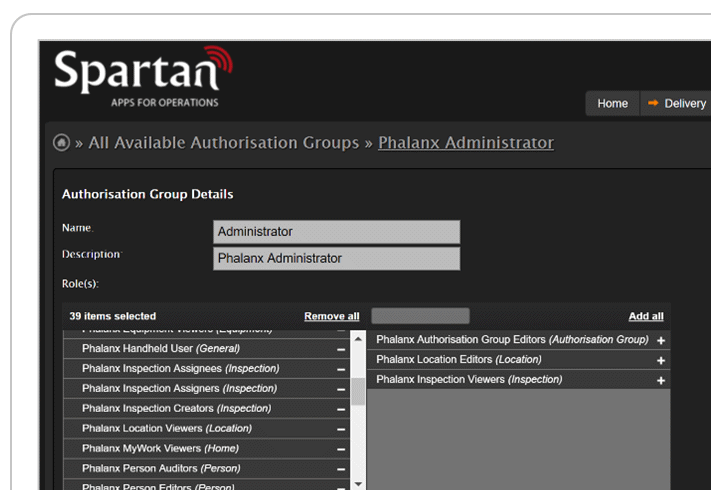The image size is (711, 490).
Task: Remove Phalanx MyWork Viewers role minus icon
Action: coord(341,449)
